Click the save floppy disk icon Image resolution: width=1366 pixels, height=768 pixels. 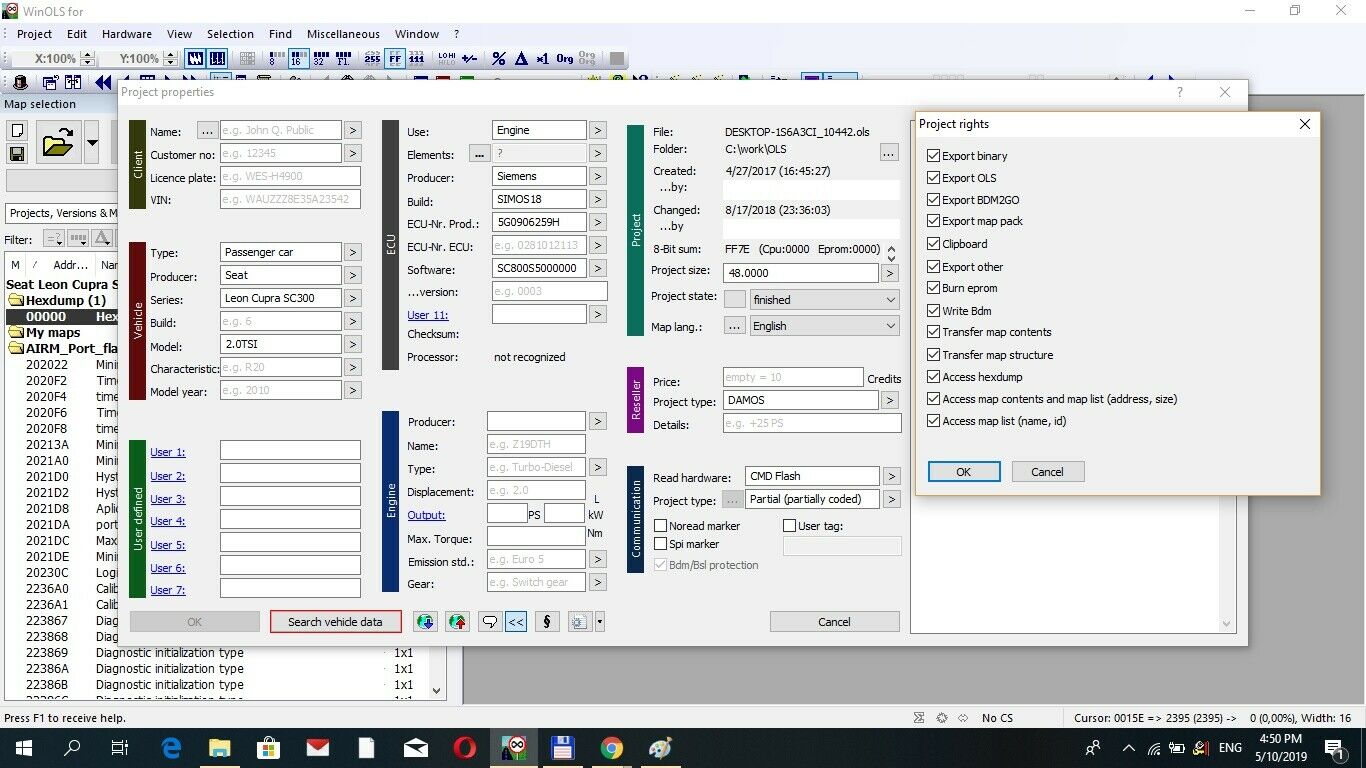click(17, 154)
